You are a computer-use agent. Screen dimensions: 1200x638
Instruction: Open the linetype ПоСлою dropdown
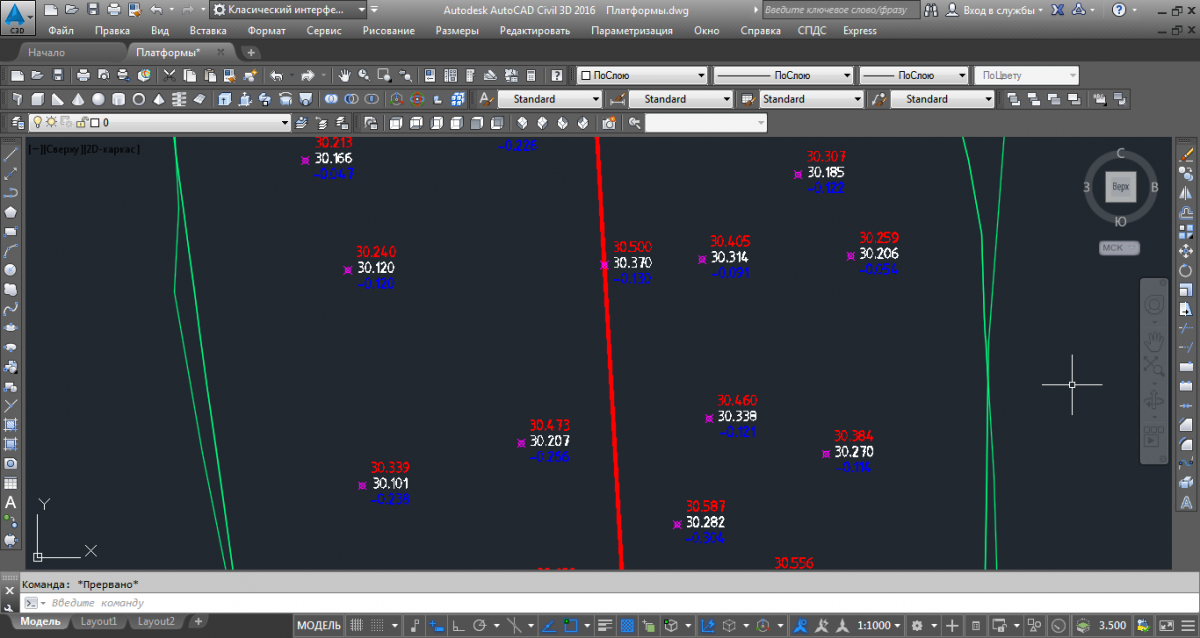click(783, 75)
